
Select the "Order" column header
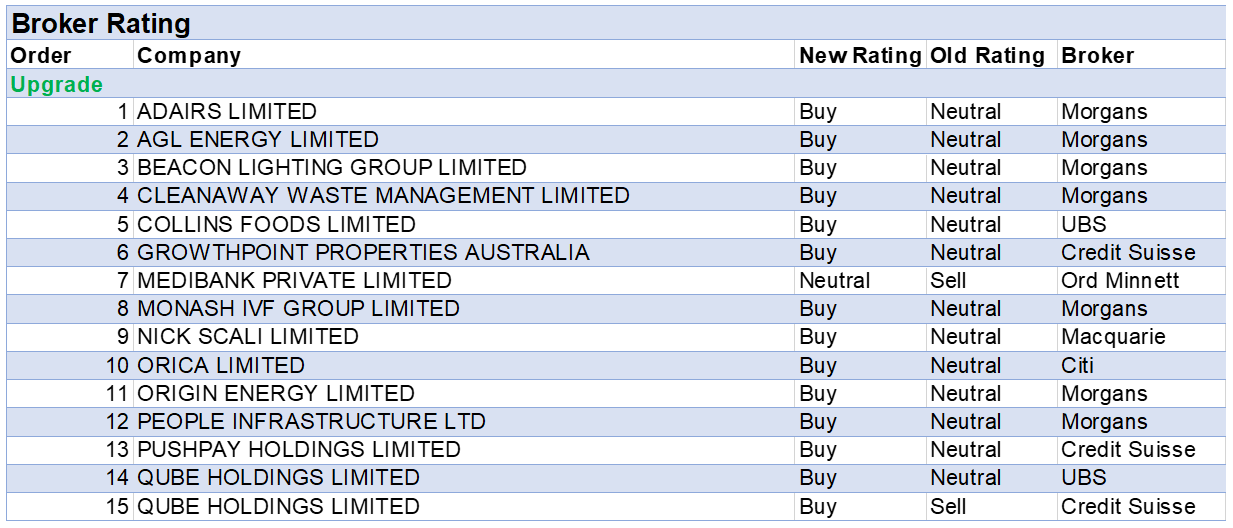tap(41, 56)
